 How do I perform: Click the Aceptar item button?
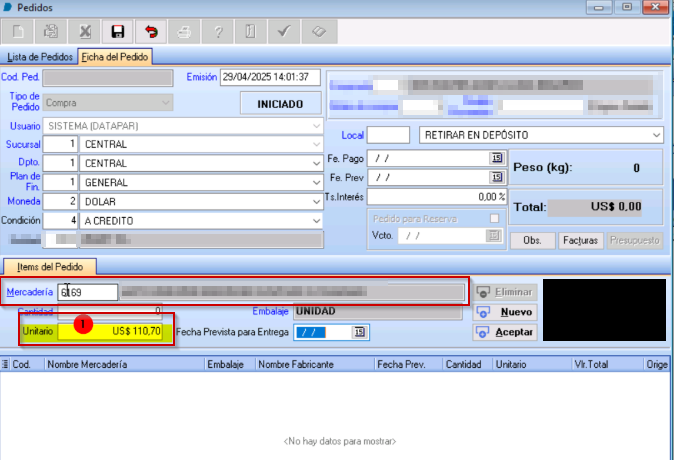tap(505, 332)
